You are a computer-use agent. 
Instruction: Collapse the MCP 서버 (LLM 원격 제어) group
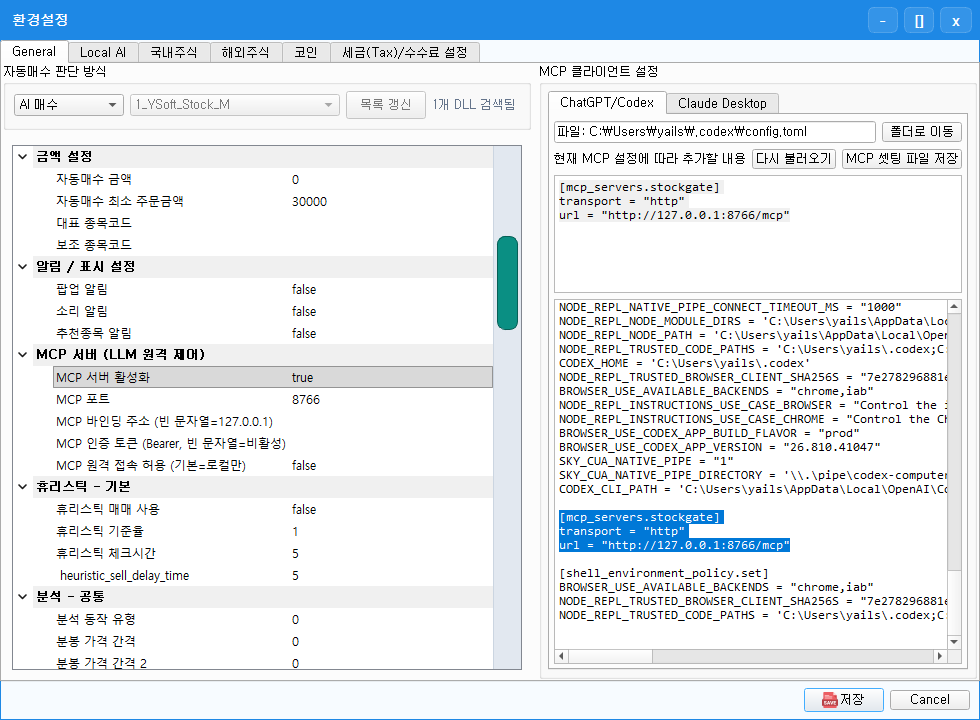pos(22,354)
